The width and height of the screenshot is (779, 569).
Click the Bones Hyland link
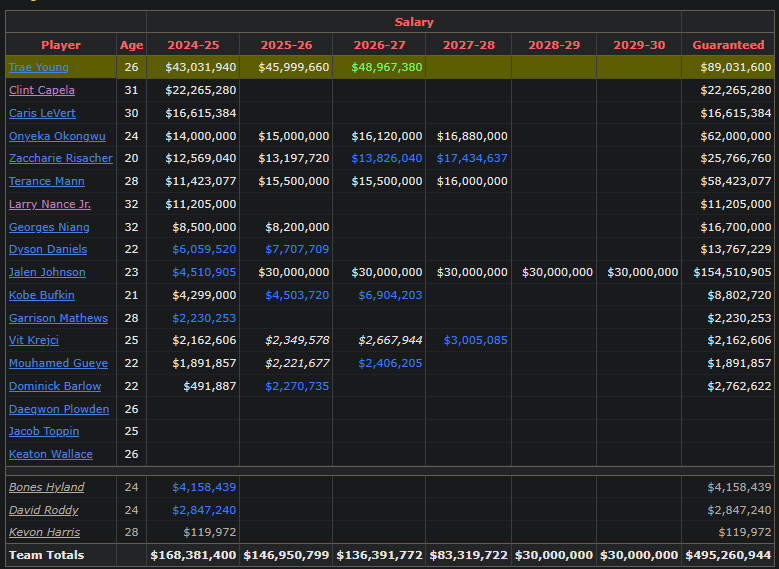pyautogui.click(x=46, y=487)
